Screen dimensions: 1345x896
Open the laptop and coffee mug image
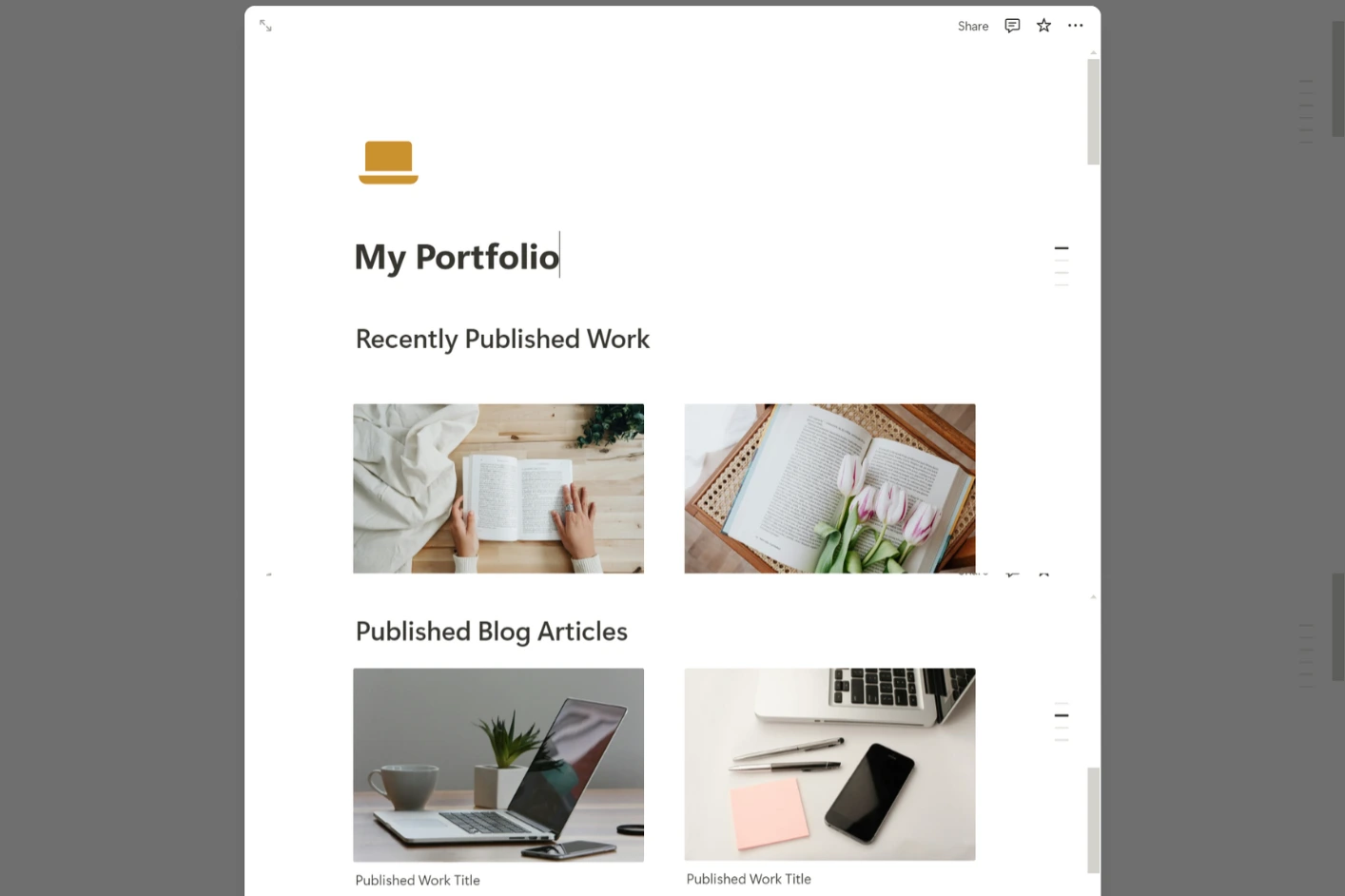click(x=498, y=765)
